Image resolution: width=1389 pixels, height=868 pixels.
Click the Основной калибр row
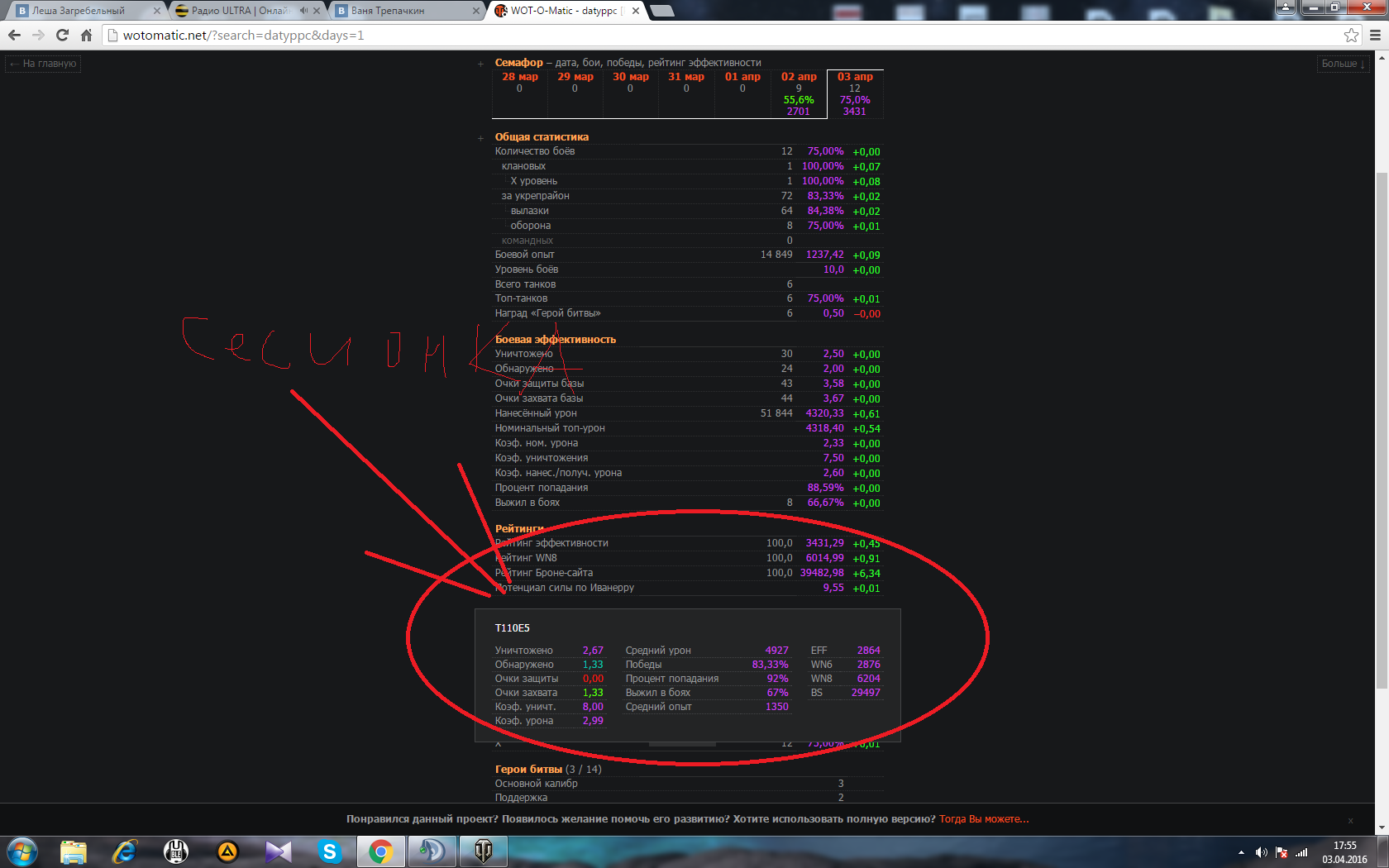coord(688,784)
